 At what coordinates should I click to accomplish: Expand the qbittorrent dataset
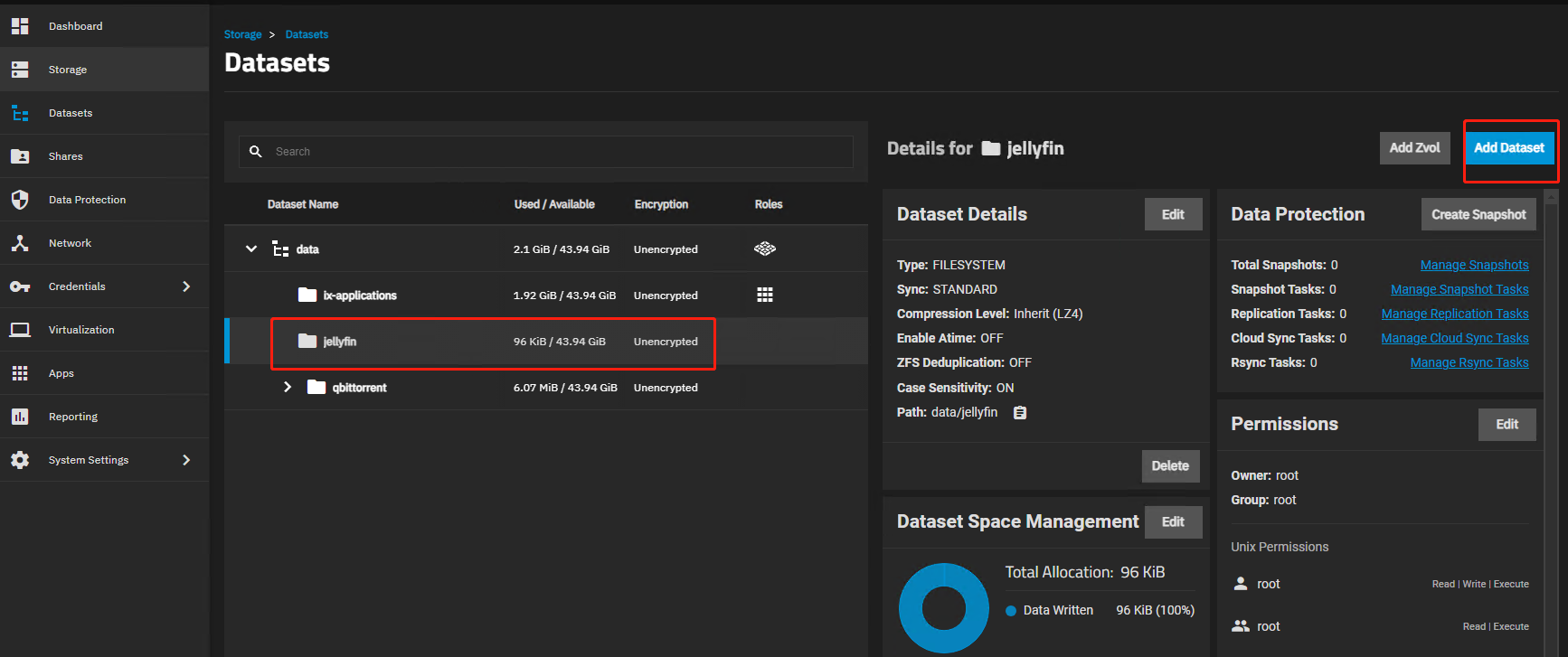coord(288,387)
